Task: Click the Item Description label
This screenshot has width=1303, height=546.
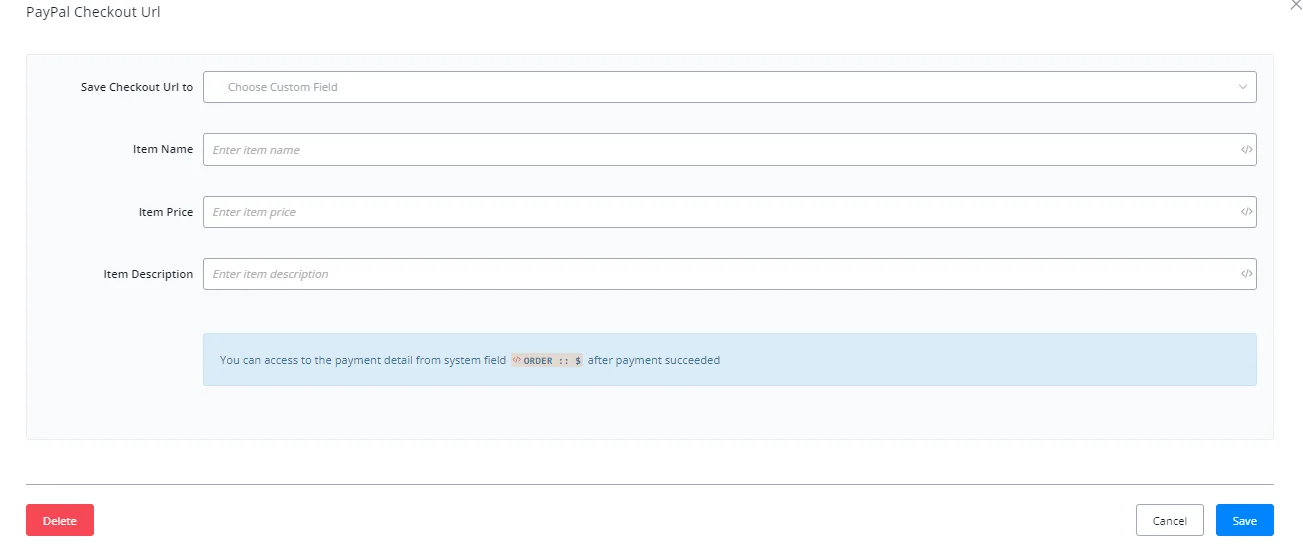Action: click(x=148, y=274)
